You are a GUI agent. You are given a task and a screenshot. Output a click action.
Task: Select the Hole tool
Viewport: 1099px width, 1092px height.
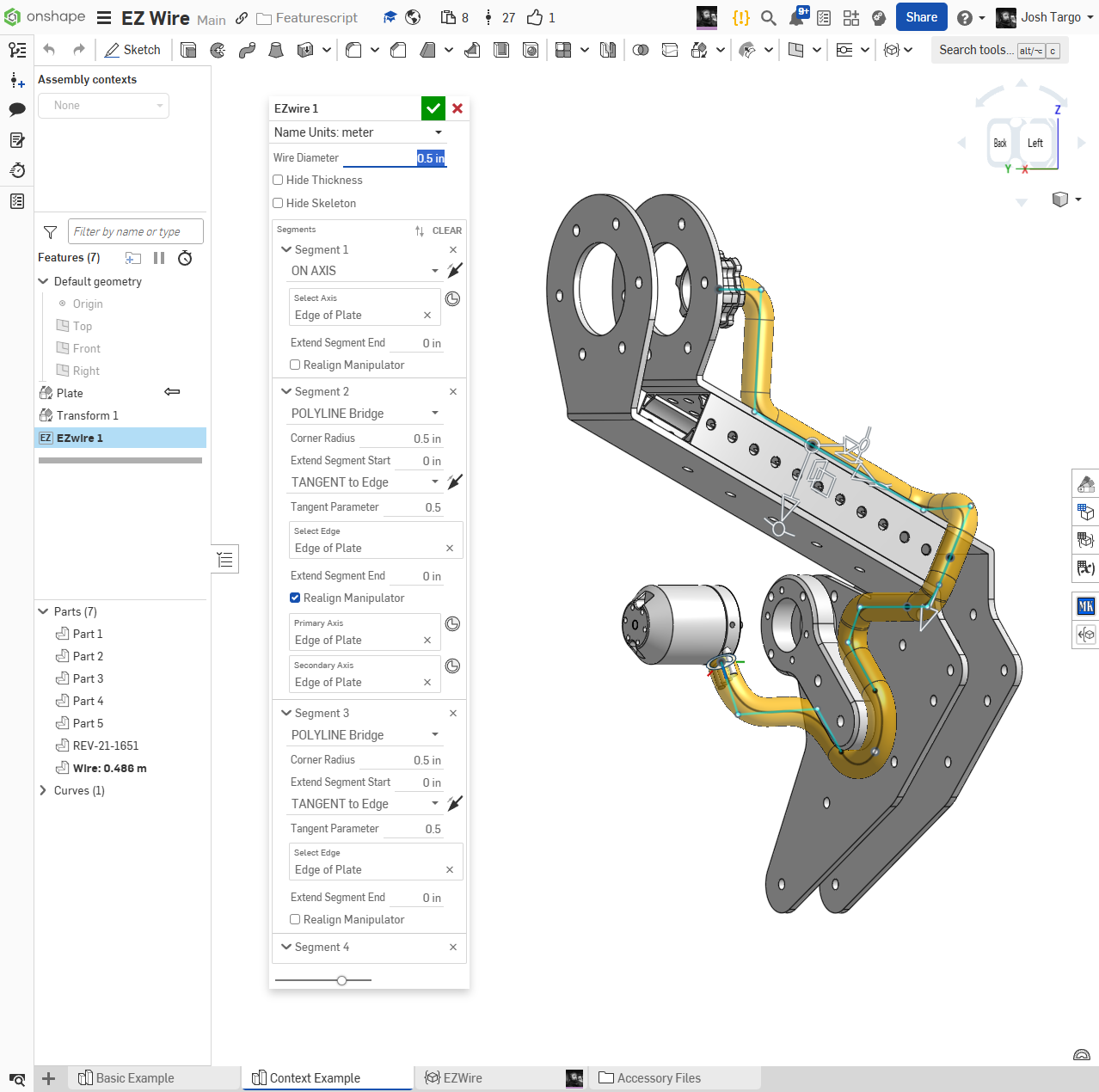[x=531, y=50]
